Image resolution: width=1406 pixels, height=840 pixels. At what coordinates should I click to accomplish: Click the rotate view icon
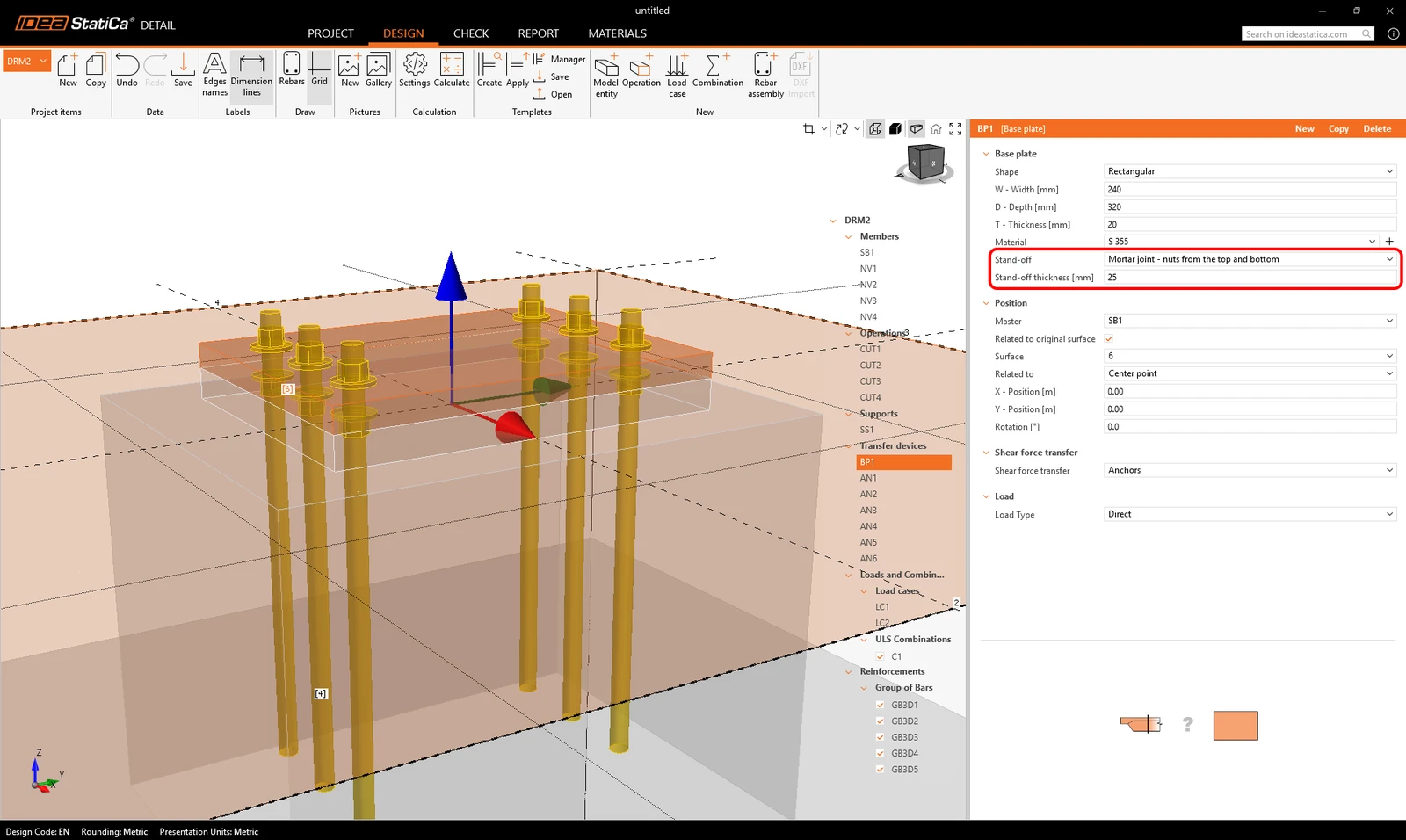pyautogui.click(x=842, y=129)
